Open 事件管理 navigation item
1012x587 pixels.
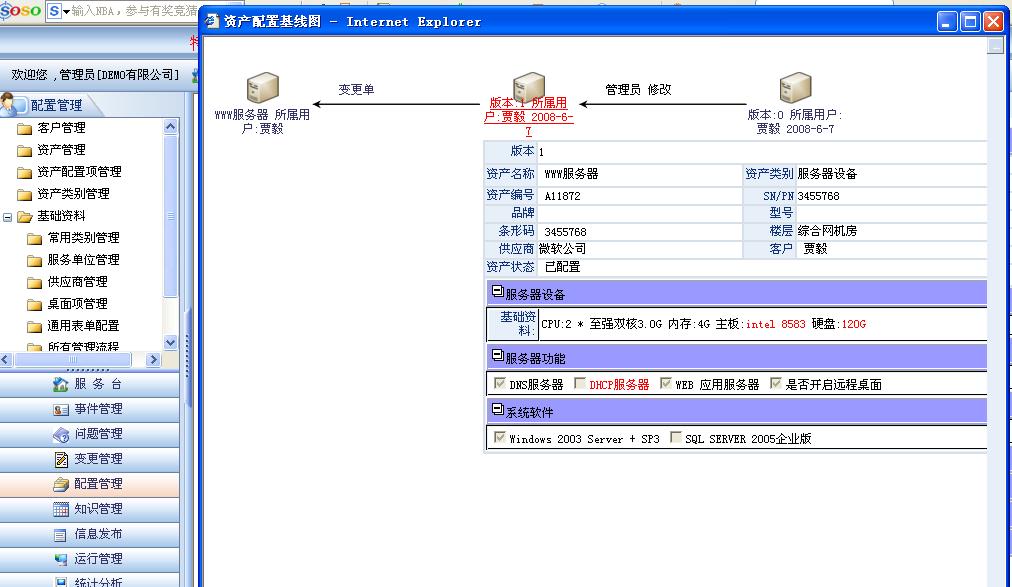[89, 410]
